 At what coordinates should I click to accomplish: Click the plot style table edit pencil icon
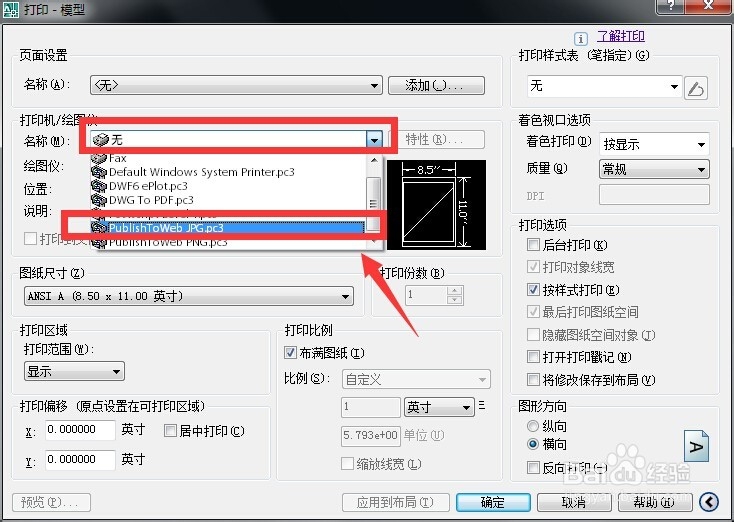[696, 88]
